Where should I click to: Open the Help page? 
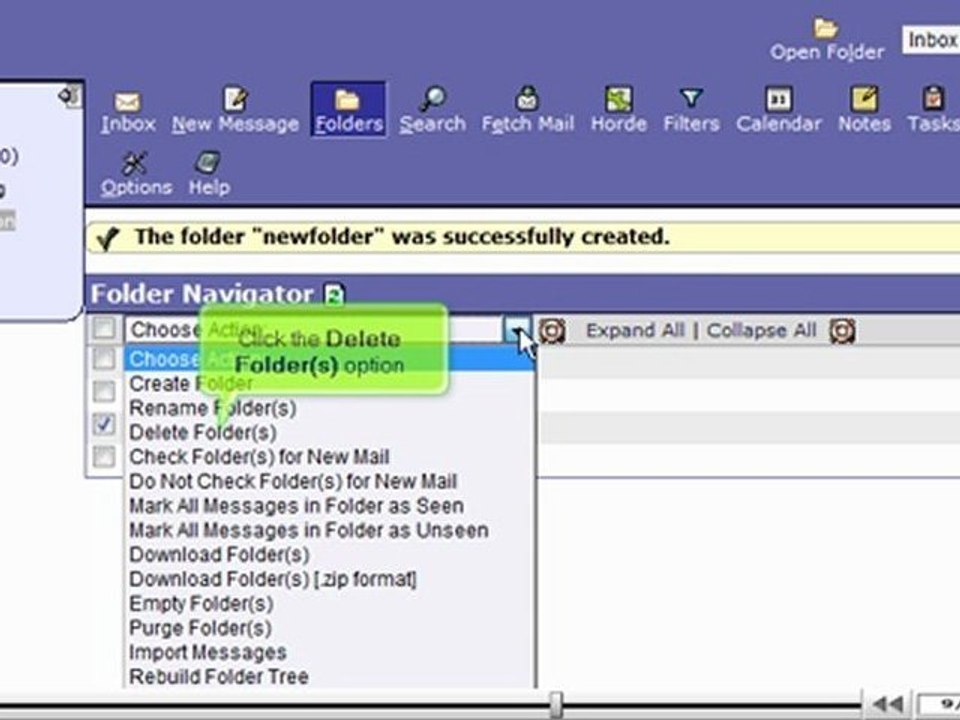(x=209, y=174)
